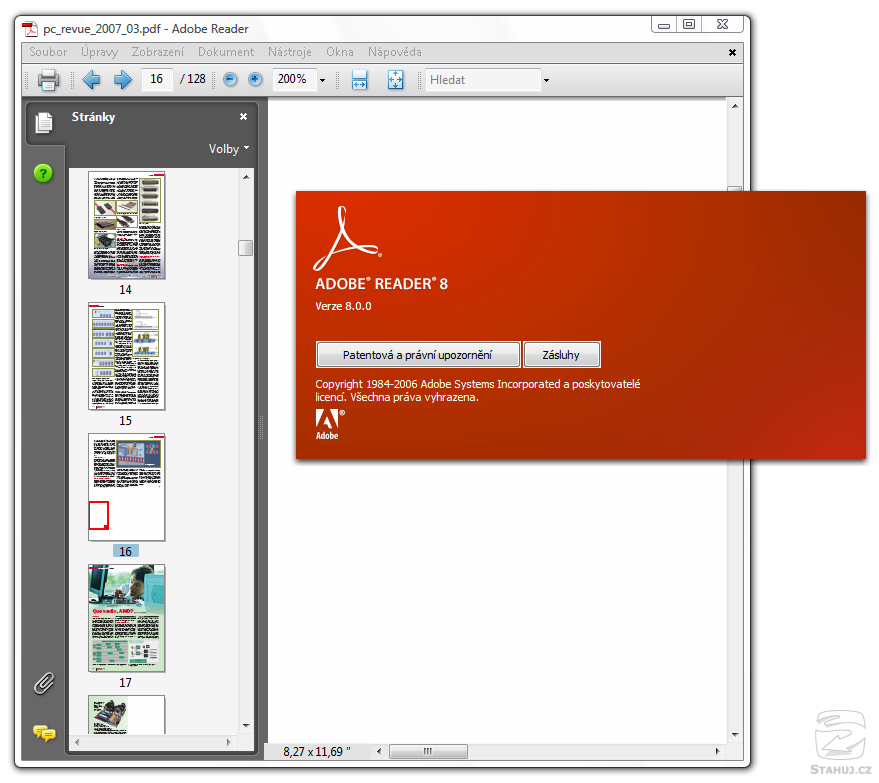Open the zoom percentage dropdown arrow
The image size is (879, 783).
pyautogui.click(x=322, y=80)
